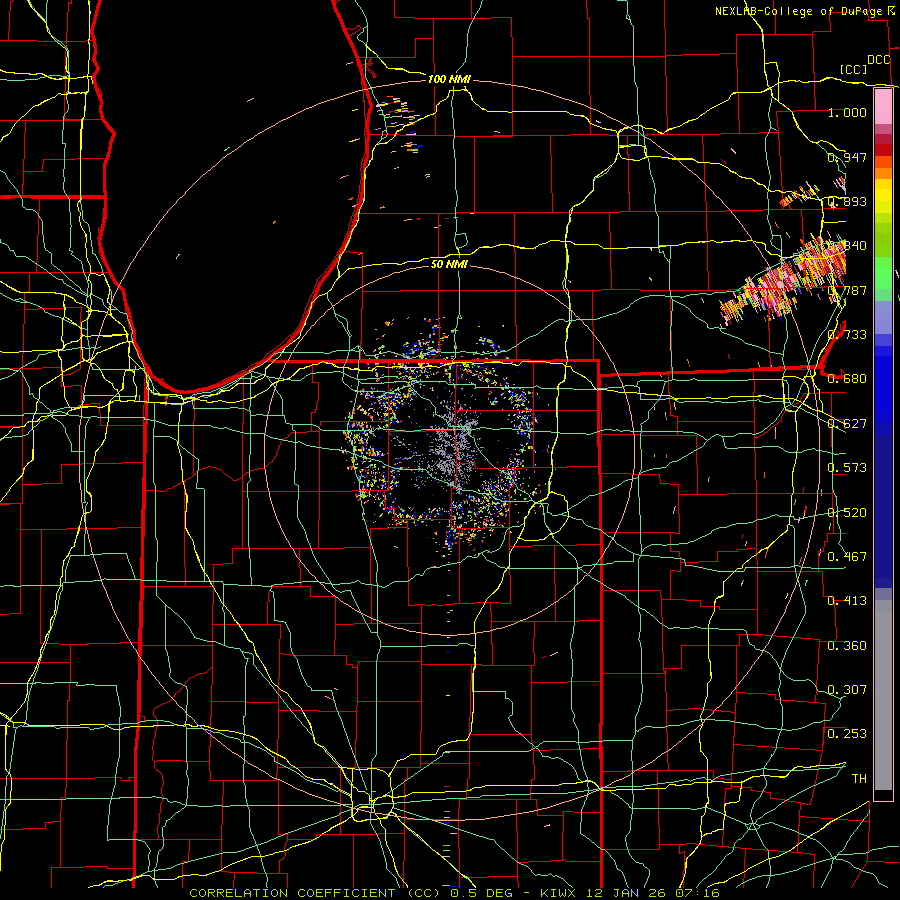900x900 pixels.
Task: Pick the pink segment at the color bar top
Action: coord(883,106)
